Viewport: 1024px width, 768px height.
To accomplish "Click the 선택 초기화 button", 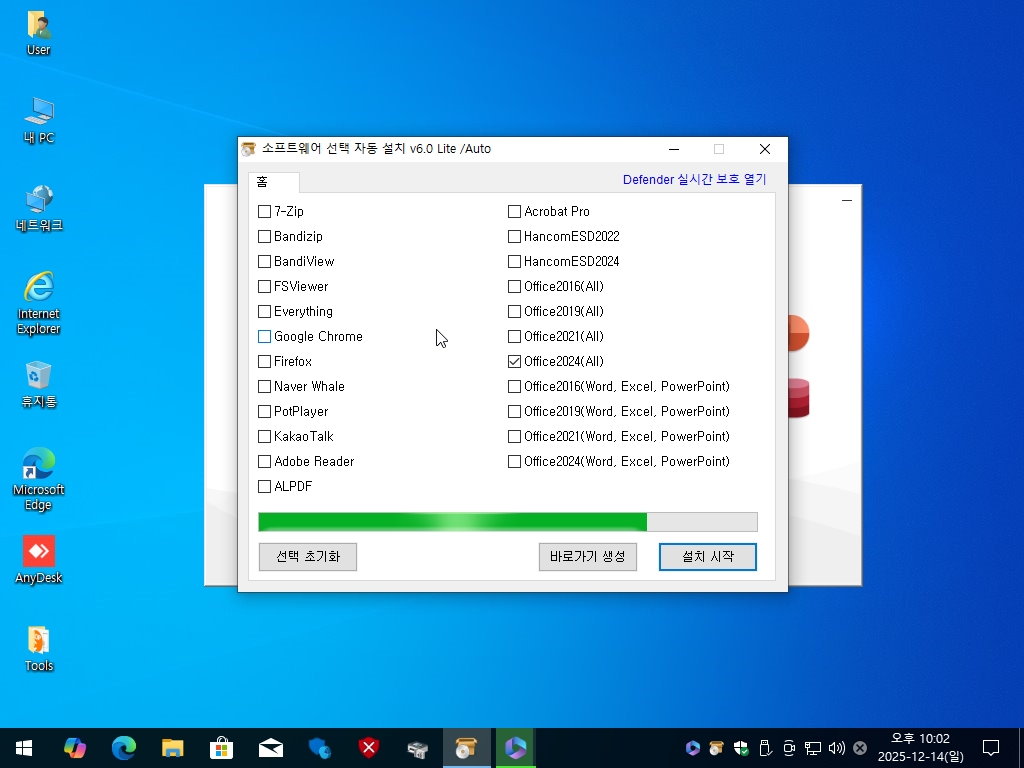I will (x=308, y=557).
